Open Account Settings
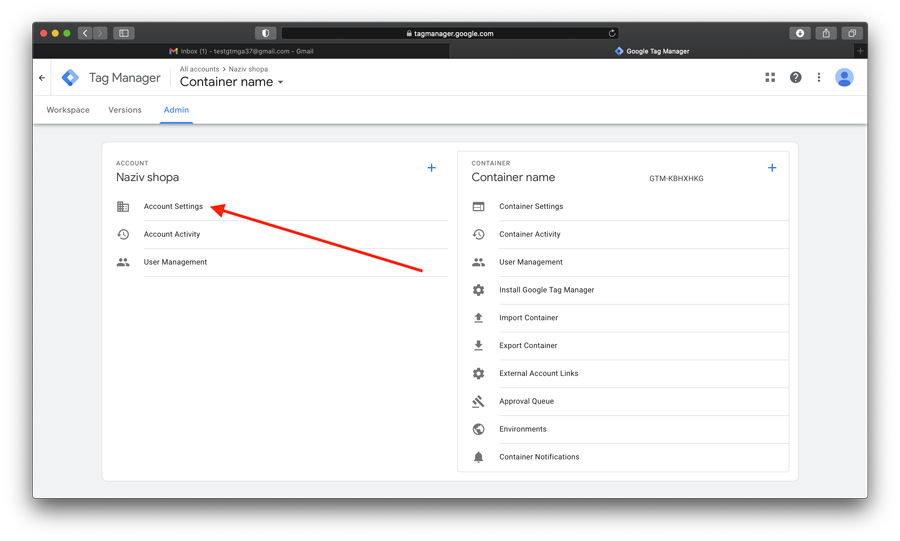900x541 pixels. click(173, 207)
